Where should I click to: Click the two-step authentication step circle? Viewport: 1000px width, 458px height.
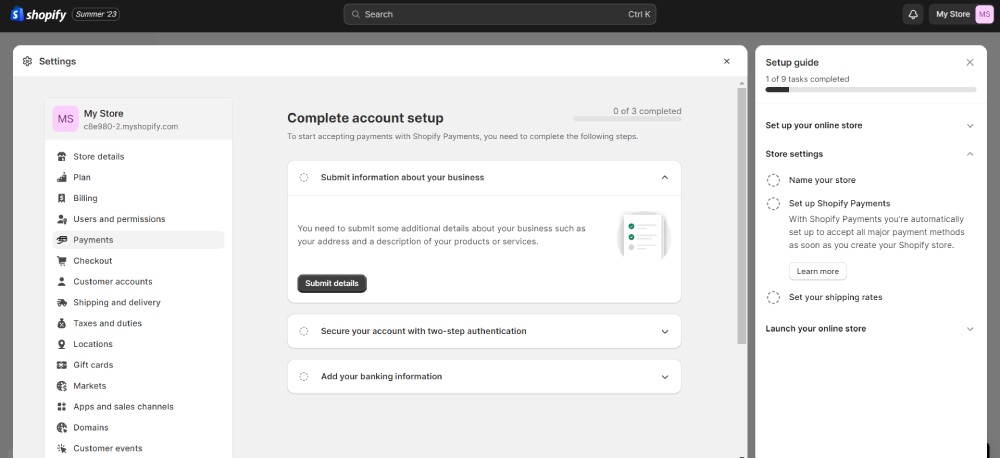(x=304, y=331)
